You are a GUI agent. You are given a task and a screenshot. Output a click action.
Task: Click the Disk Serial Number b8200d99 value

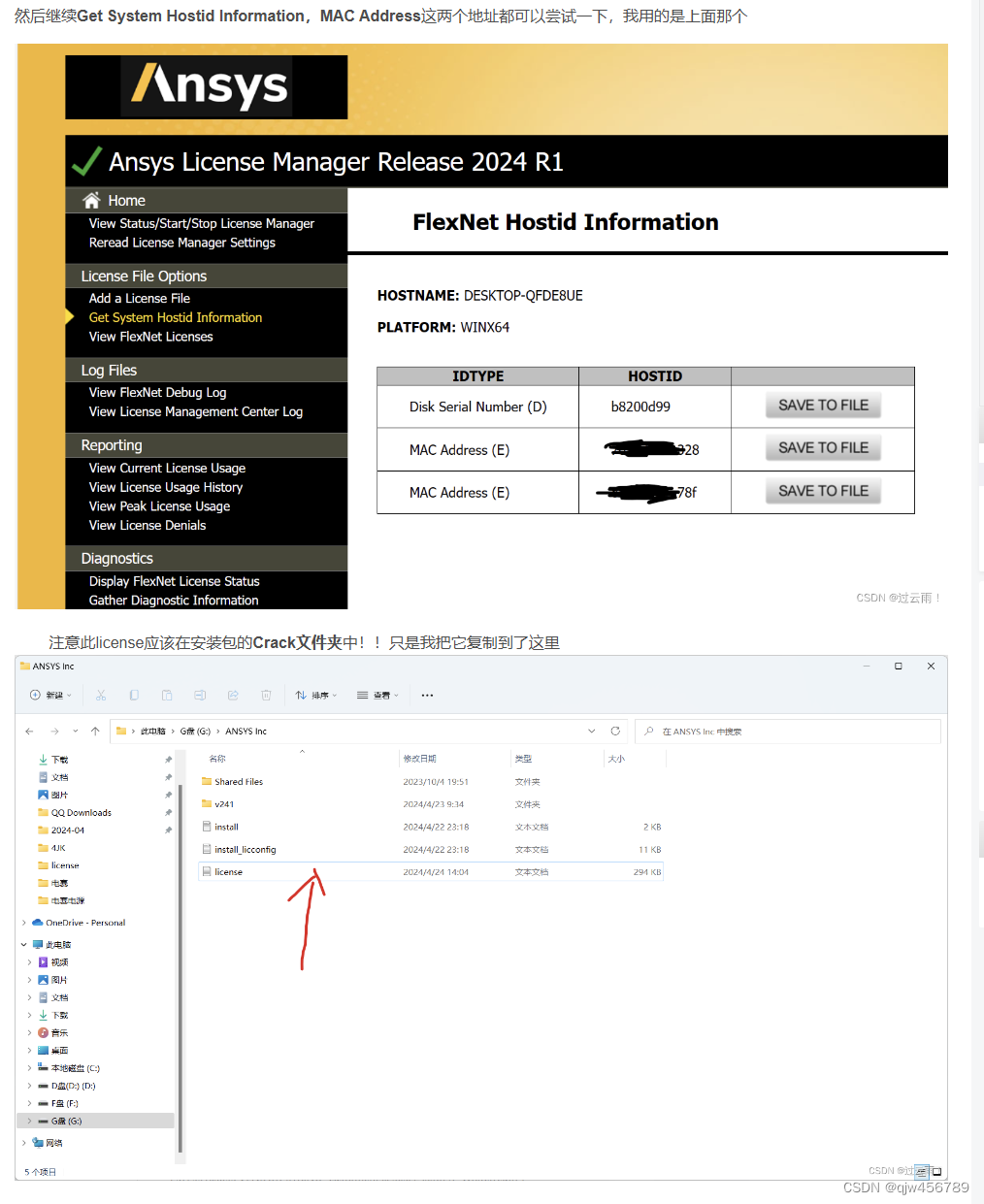point(640,407)
